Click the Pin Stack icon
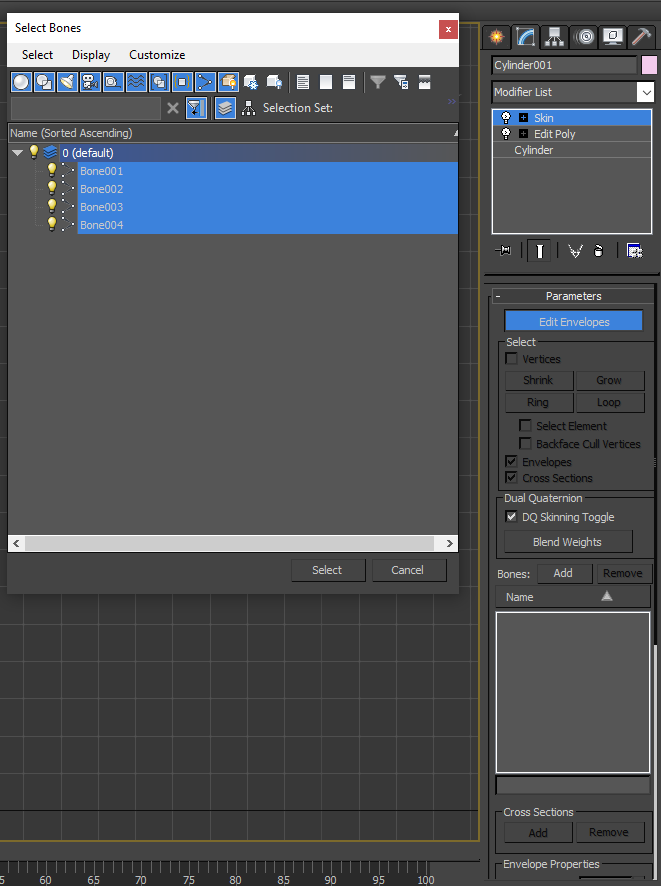The height and width of the screenshot is (886, 661). point(504,251)
